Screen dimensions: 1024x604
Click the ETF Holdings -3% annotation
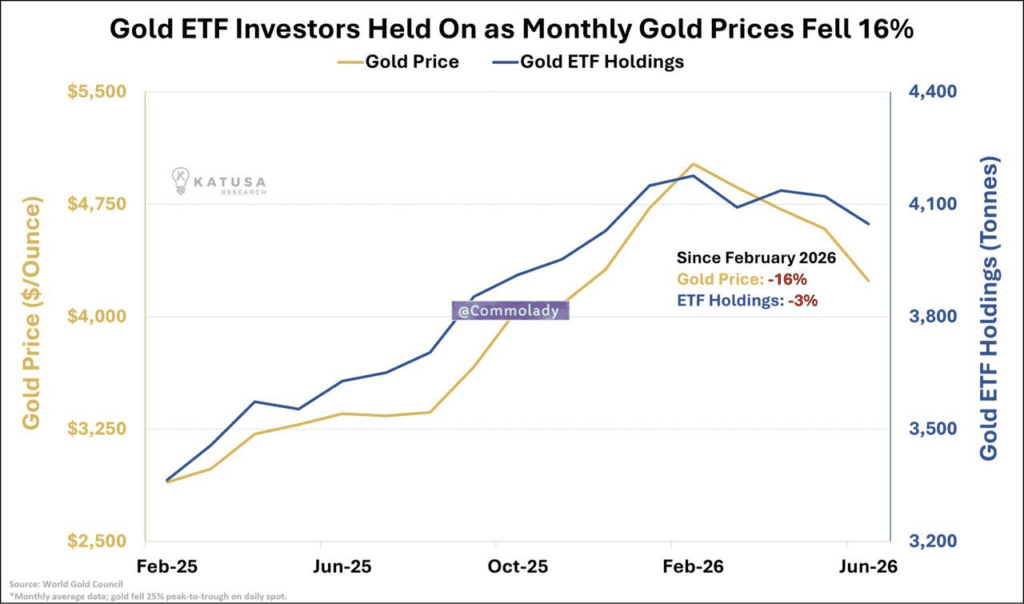pyautogui.click(x=747, y=300)
